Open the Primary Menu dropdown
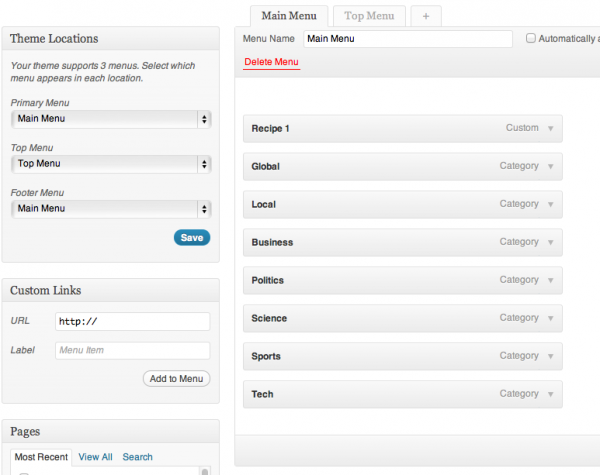 tap(111, 119)
